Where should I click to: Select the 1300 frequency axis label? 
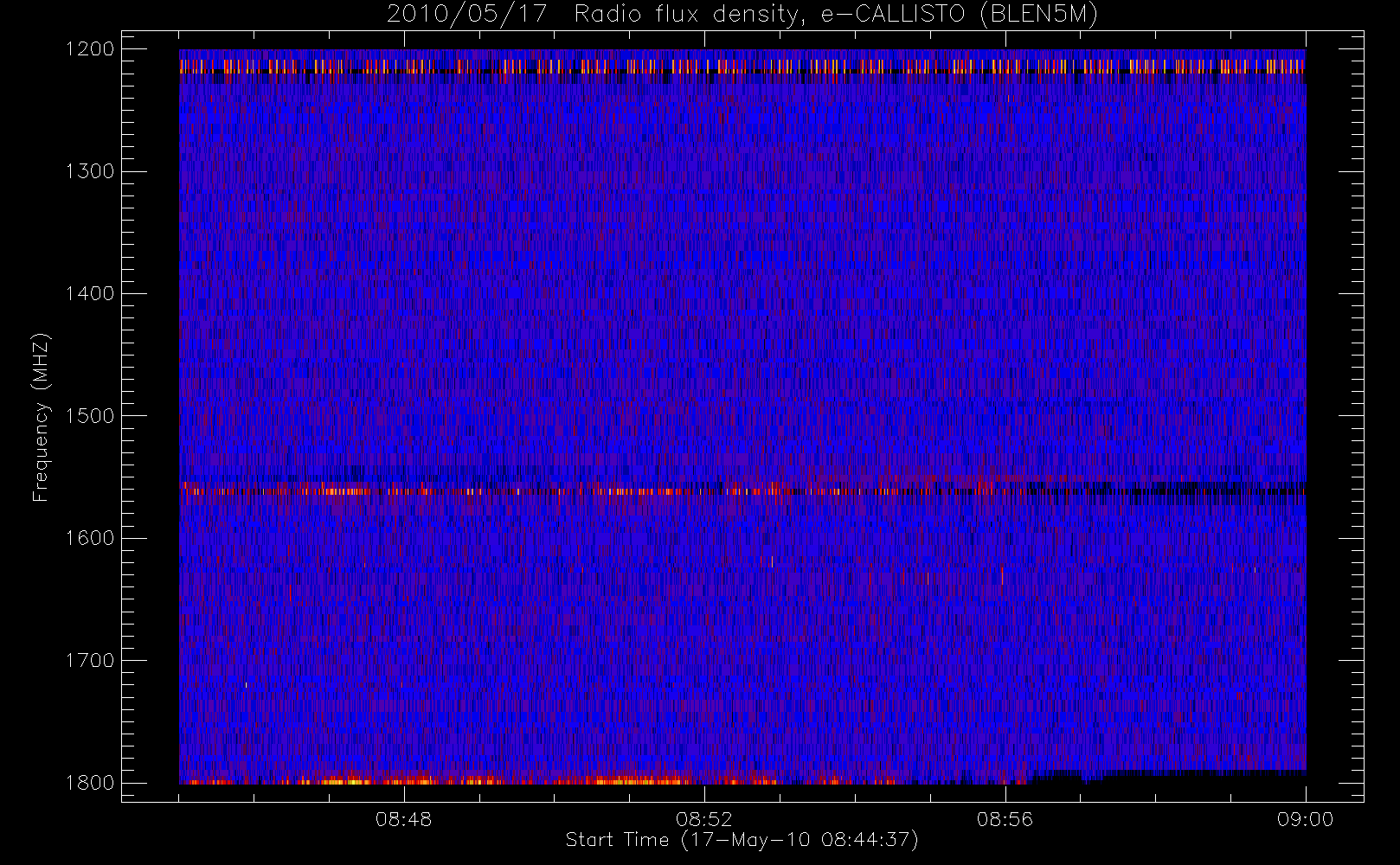[x=90, y=171]
